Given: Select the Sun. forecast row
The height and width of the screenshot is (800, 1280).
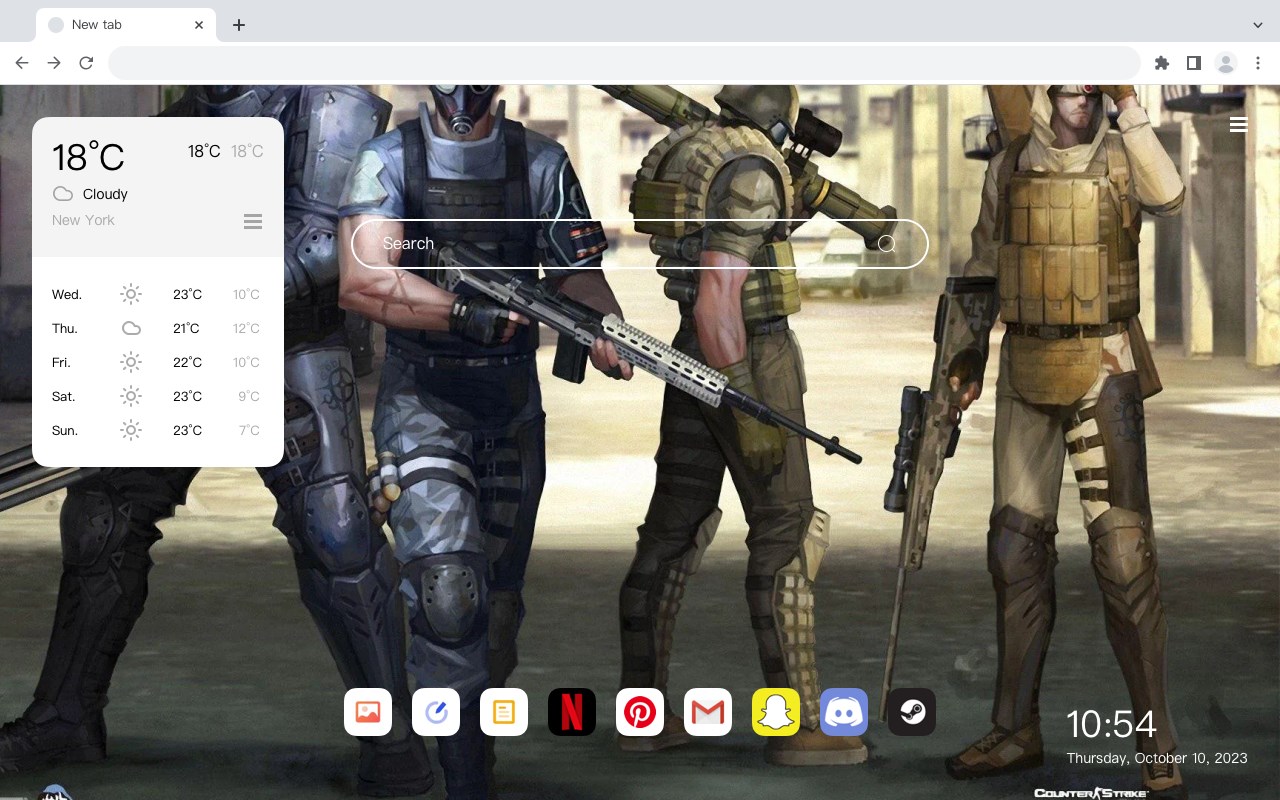Looking at the screenshot, I should (158, 430).
